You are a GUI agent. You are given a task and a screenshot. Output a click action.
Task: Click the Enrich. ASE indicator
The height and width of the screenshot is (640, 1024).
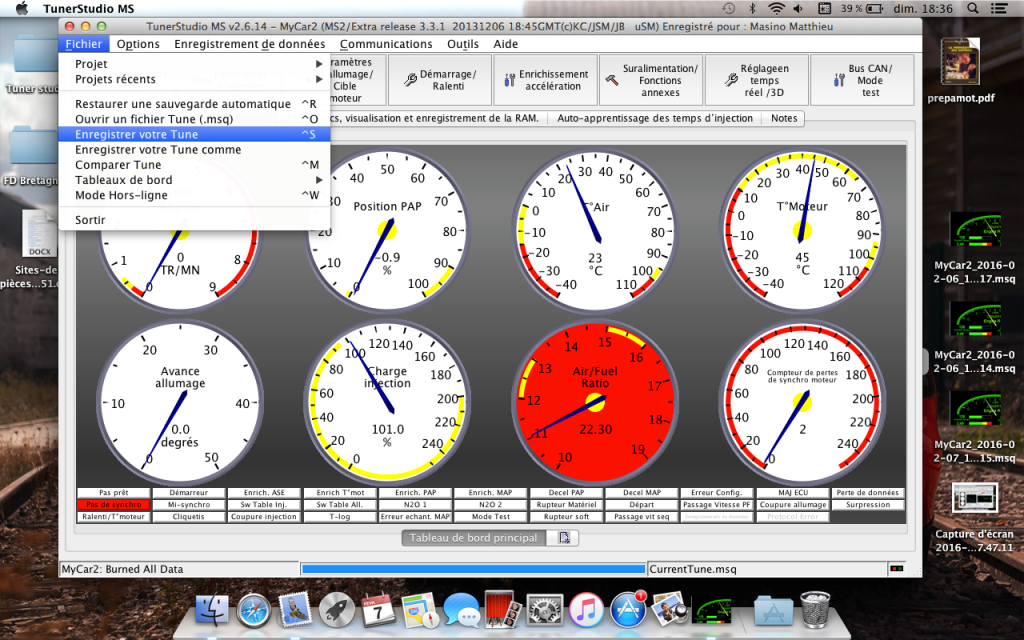point(264,492)
